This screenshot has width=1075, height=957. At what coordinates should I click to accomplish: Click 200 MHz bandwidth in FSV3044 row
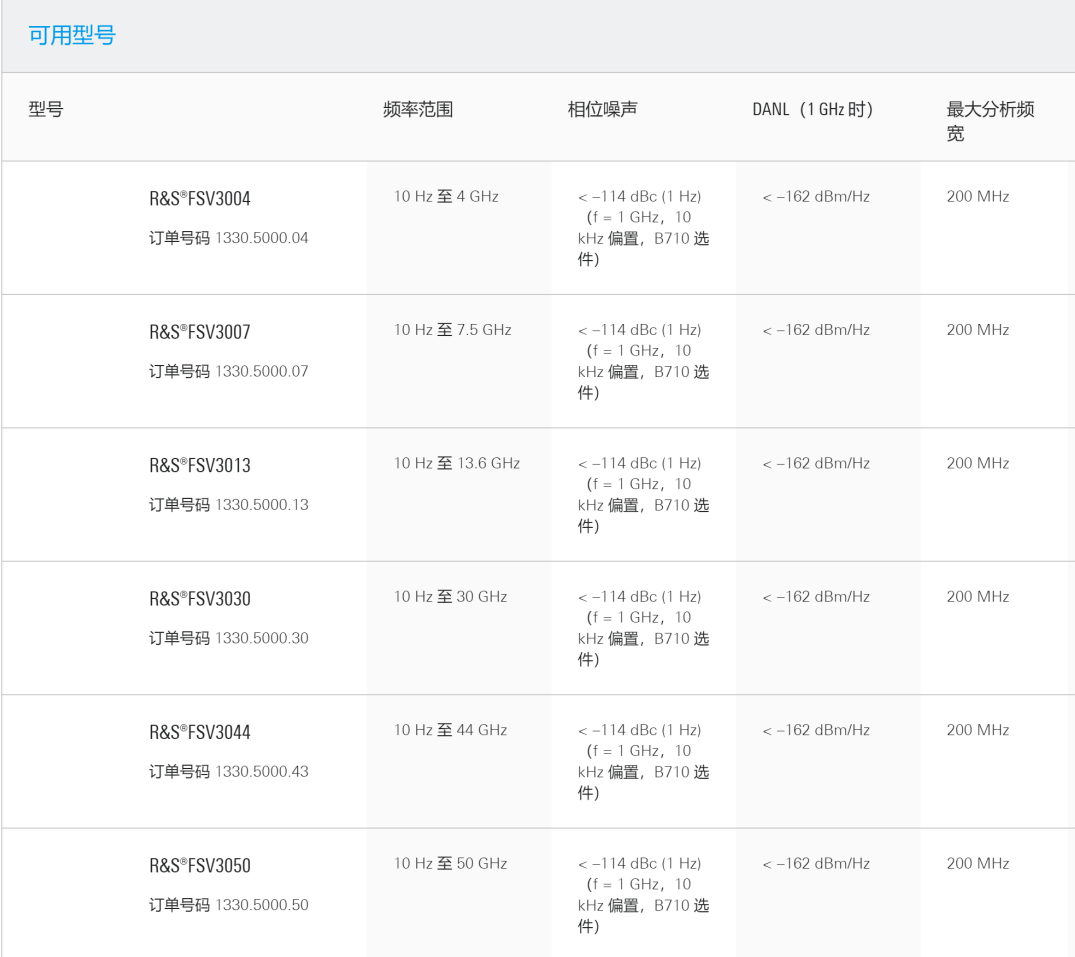(x=978, y=730)
